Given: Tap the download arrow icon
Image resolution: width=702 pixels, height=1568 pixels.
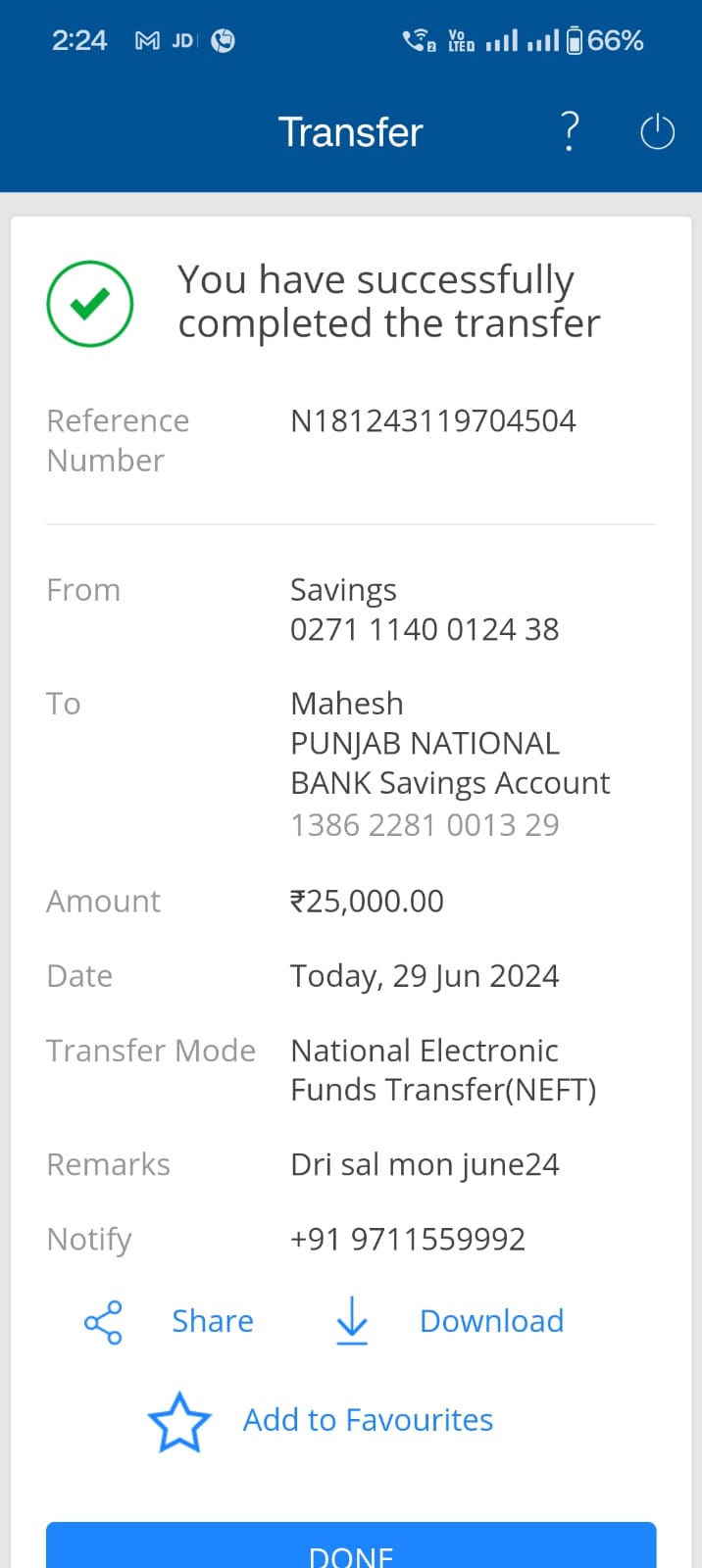Looking at the screenshot, I should coord(352,1320).
